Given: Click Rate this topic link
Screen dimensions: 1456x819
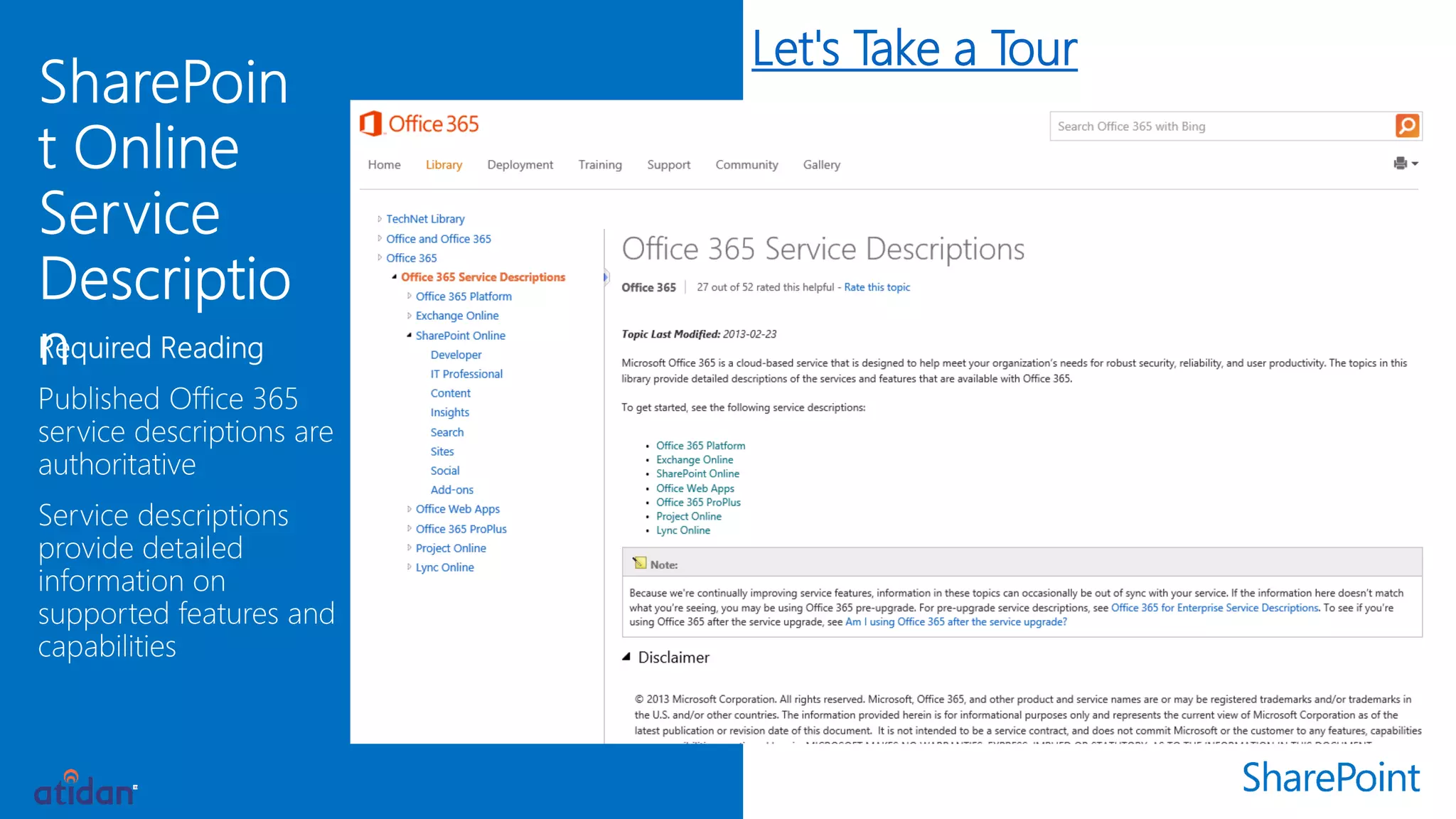Looking at the screenshot, I should coord(877,287).
